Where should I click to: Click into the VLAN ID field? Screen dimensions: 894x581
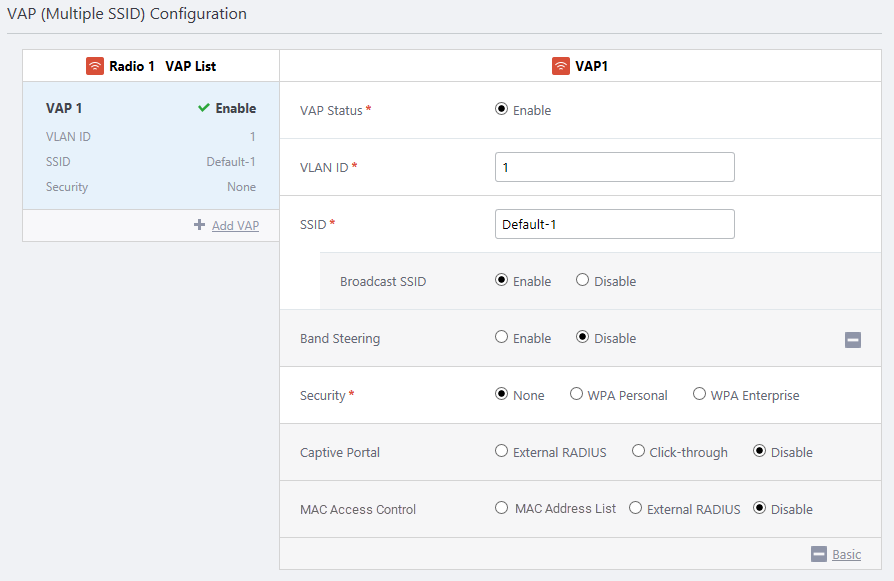pyautogui.click(x=614, y=167)
